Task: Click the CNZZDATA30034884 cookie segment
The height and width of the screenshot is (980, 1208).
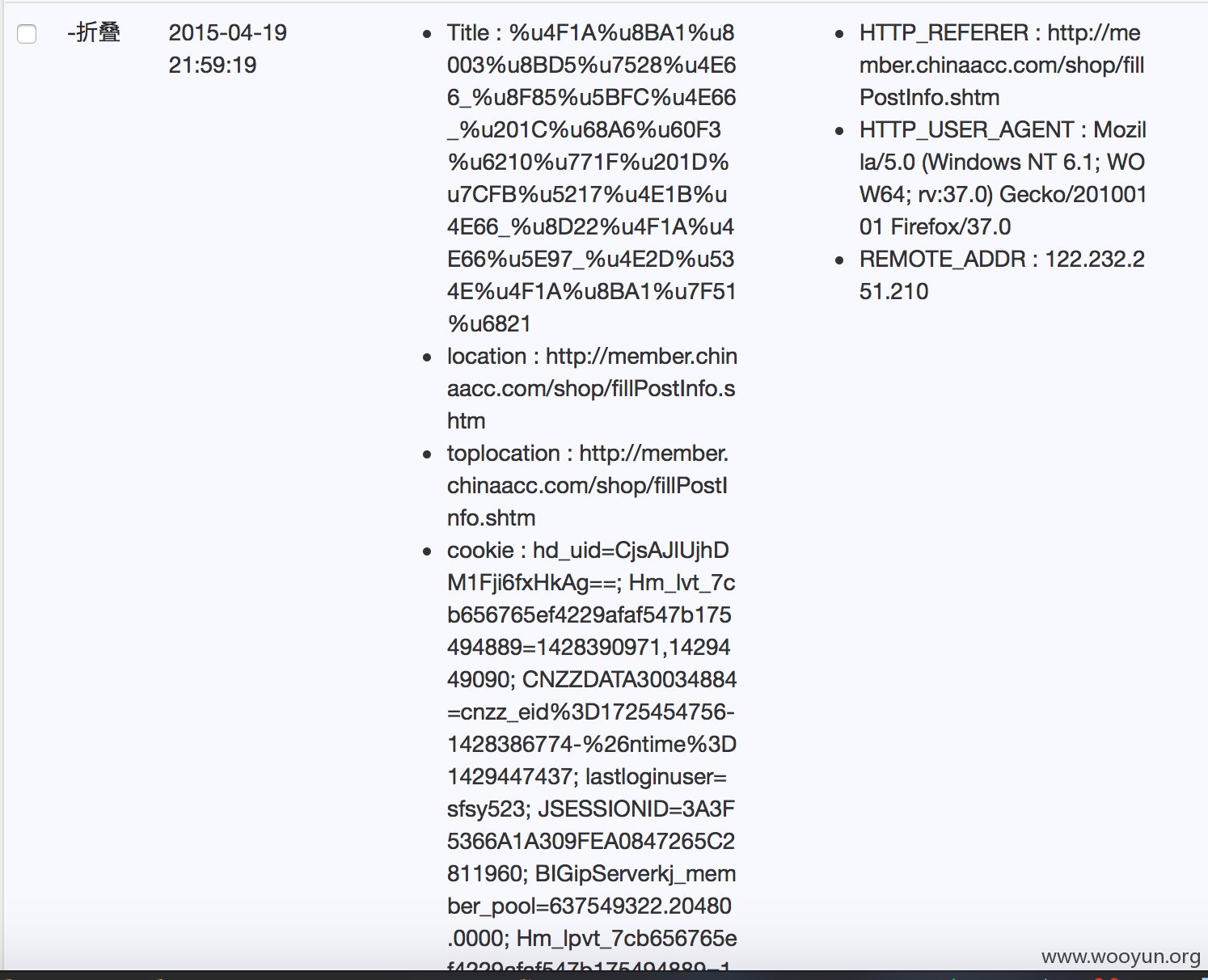Action: (630, 679)
